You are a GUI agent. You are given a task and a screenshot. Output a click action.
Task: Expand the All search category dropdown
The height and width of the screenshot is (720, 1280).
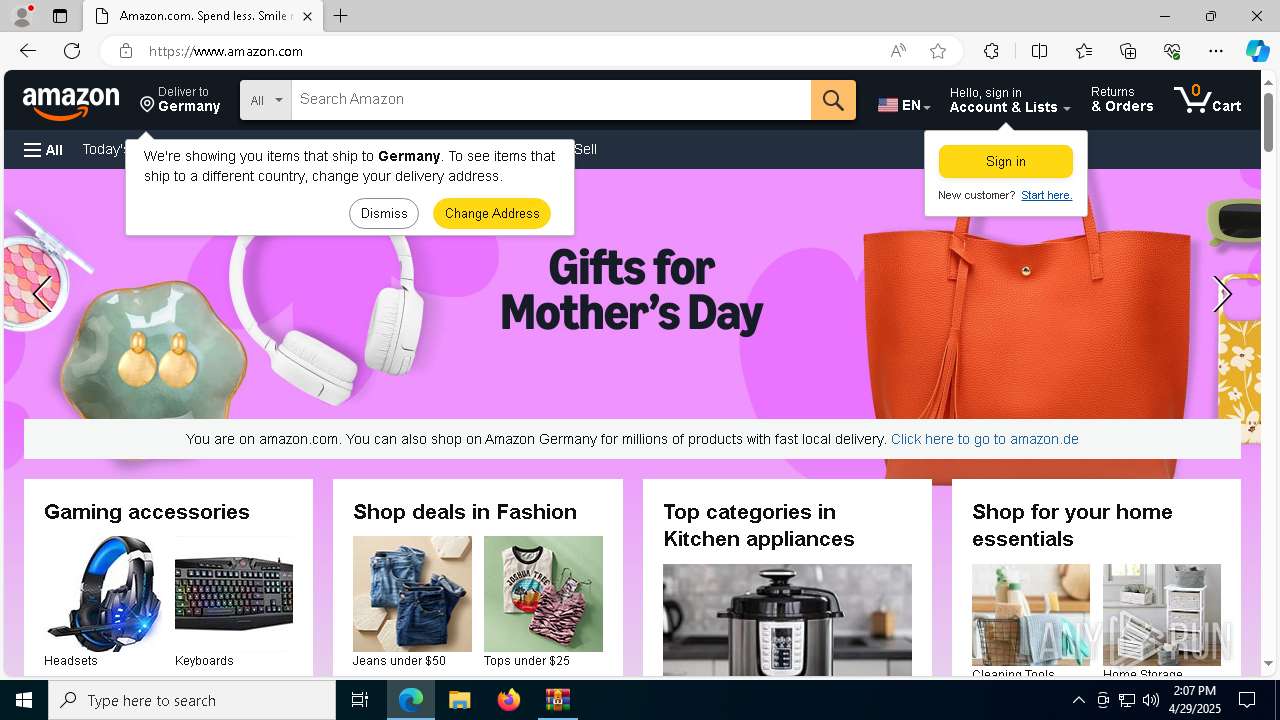266,100
